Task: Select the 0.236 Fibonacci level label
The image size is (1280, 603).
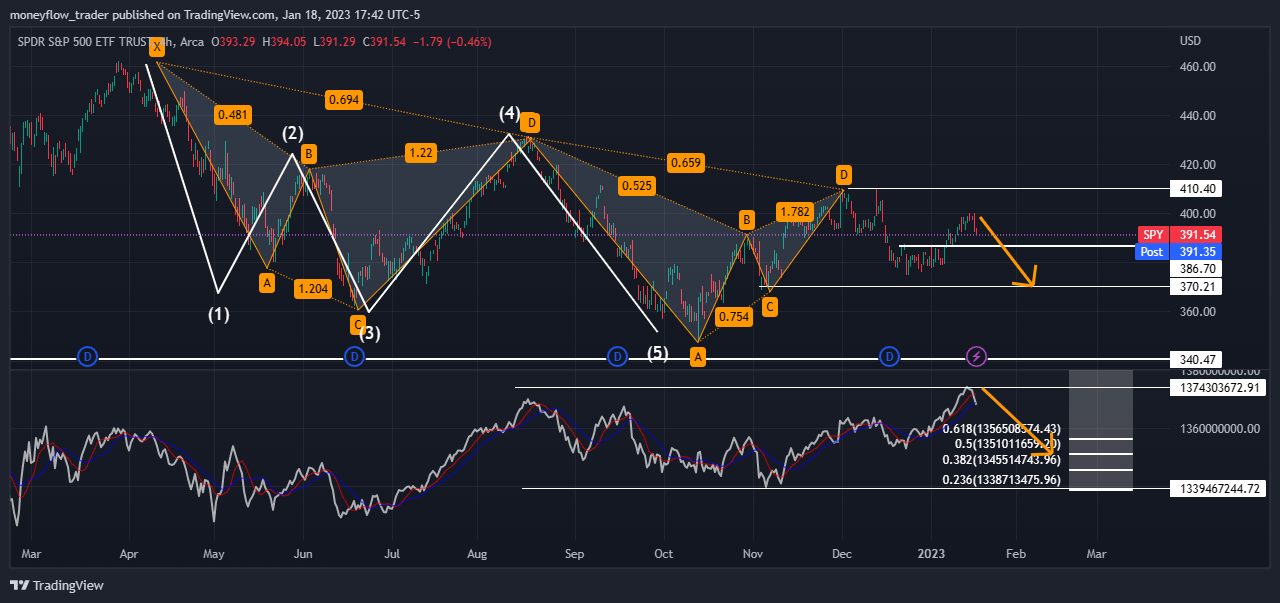Action: (x=1001, y=480)
